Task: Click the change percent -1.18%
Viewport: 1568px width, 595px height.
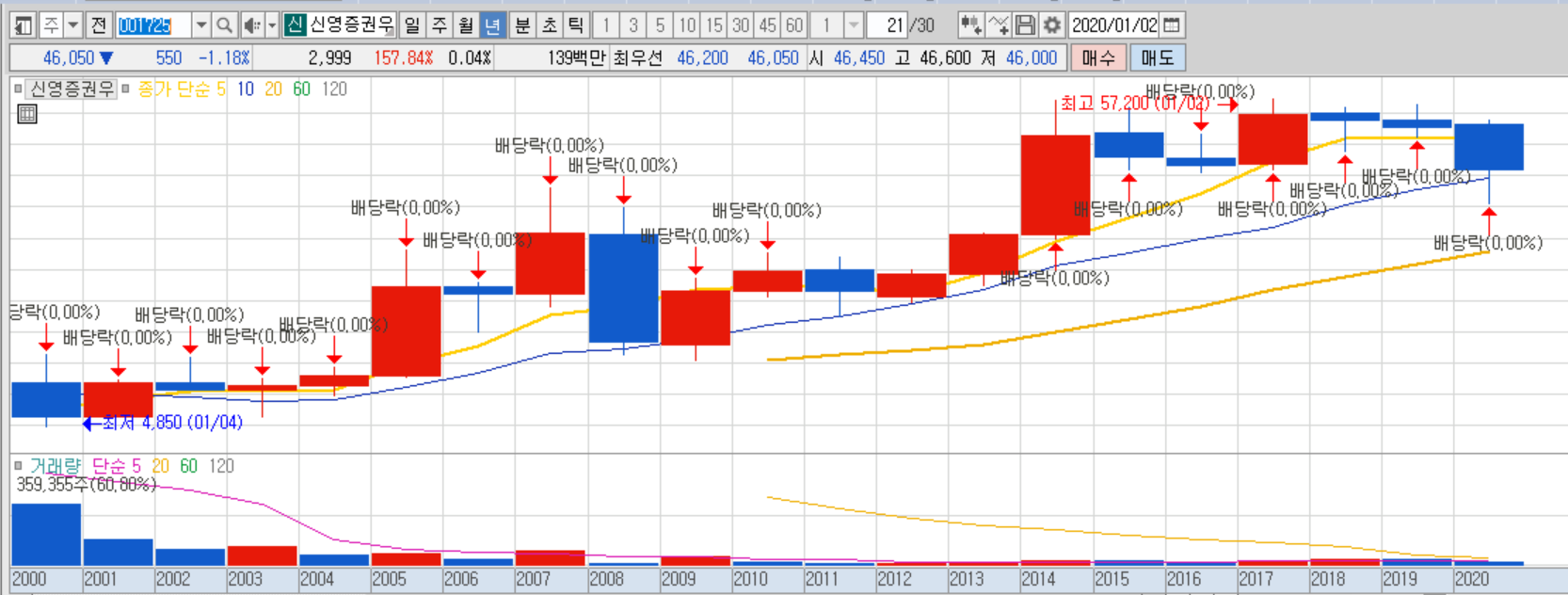Action: [224, 58]
